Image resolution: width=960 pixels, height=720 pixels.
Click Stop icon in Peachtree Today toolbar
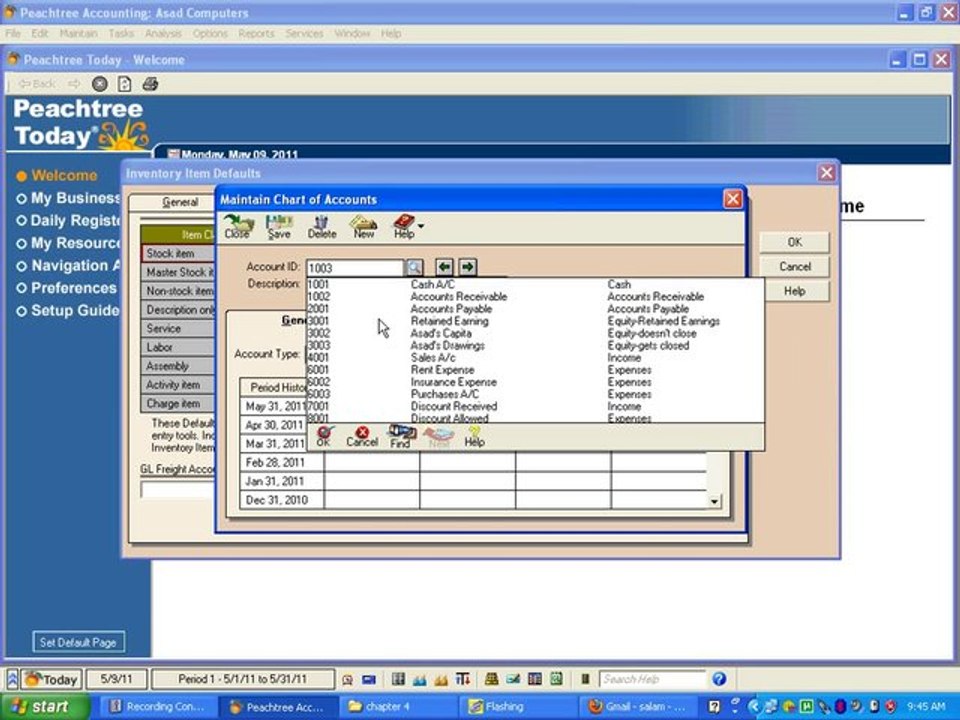(x=100, y=84)
